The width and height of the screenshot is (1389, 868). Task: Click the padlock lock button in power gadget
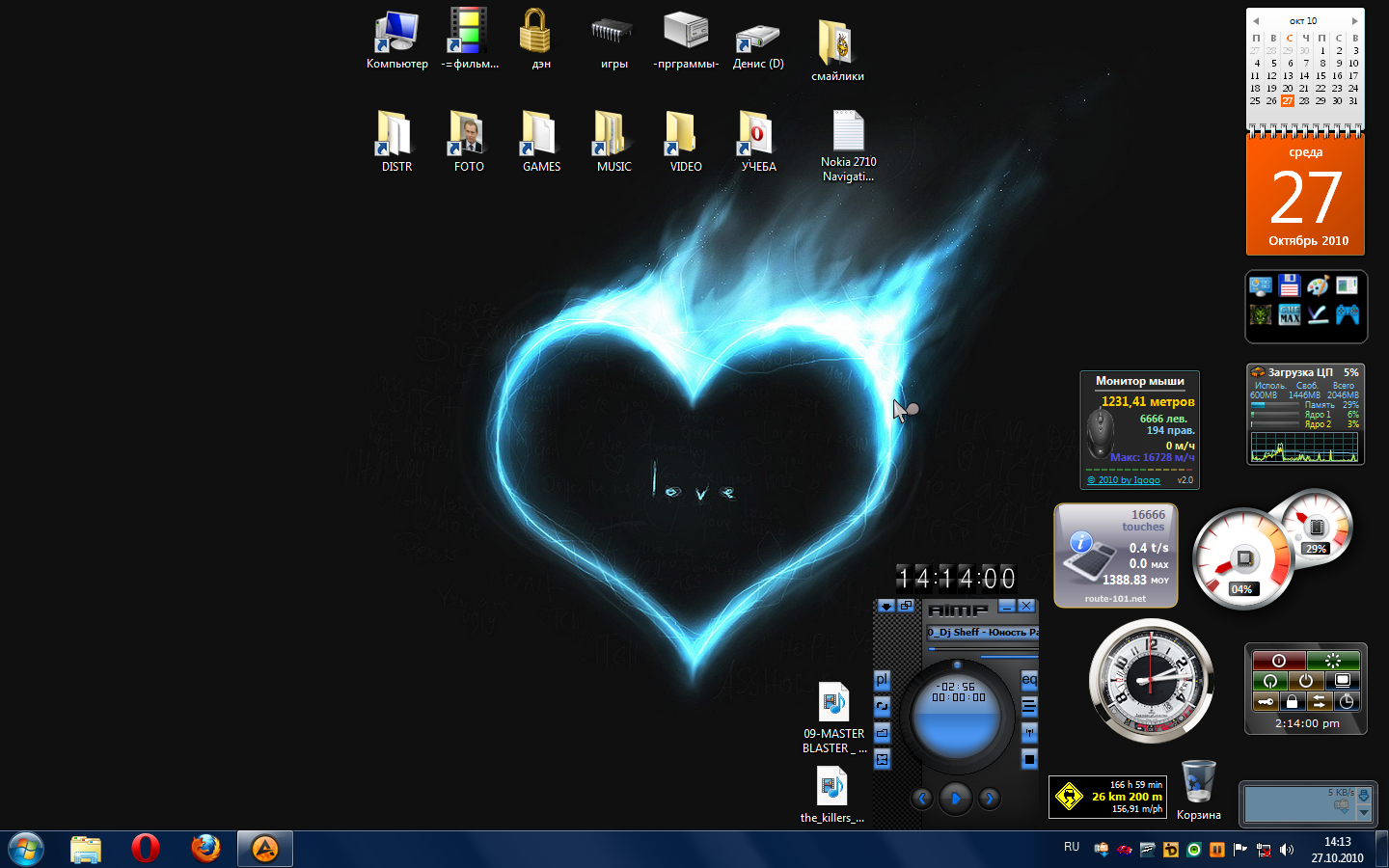[x=1292, y=701]
